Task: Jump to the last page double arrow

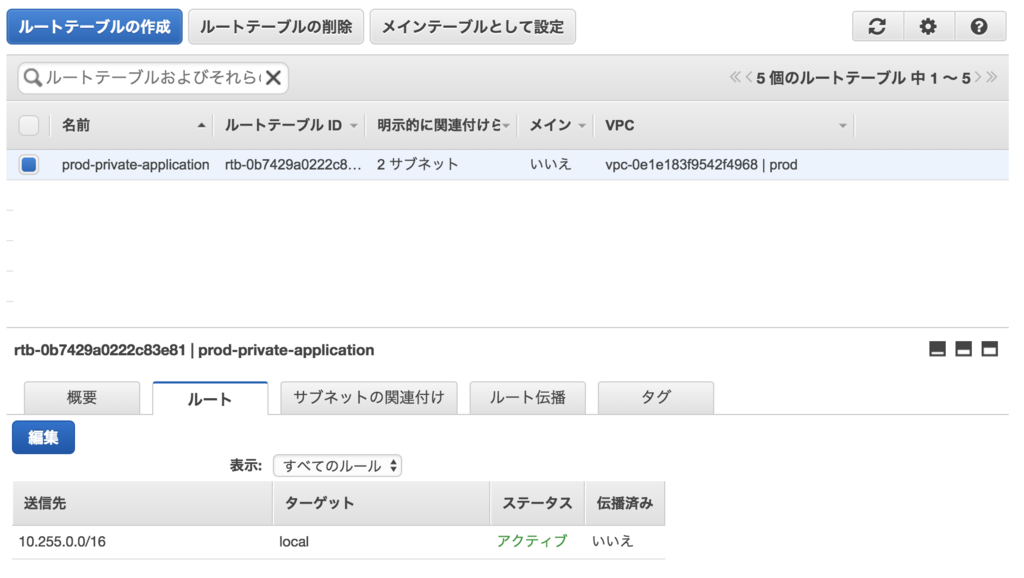Action: 992,77
